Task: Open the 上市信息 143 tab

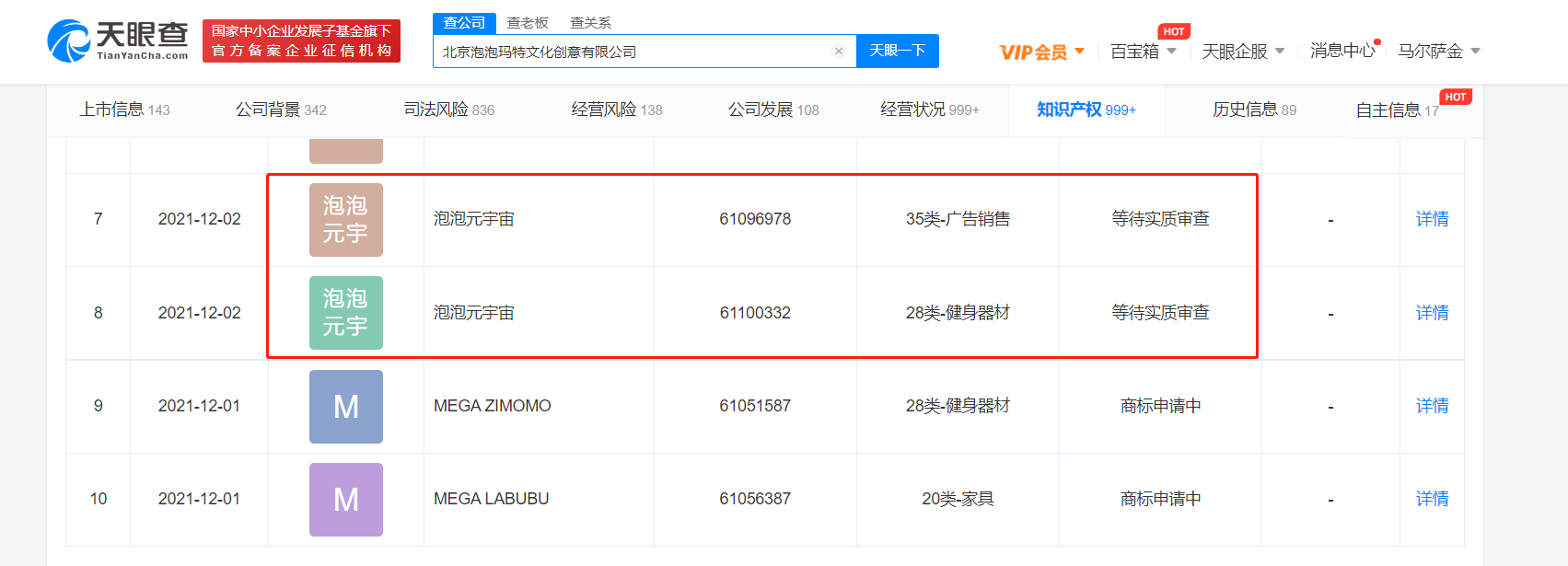Action: pyautogui.click(x=124, y=110)
